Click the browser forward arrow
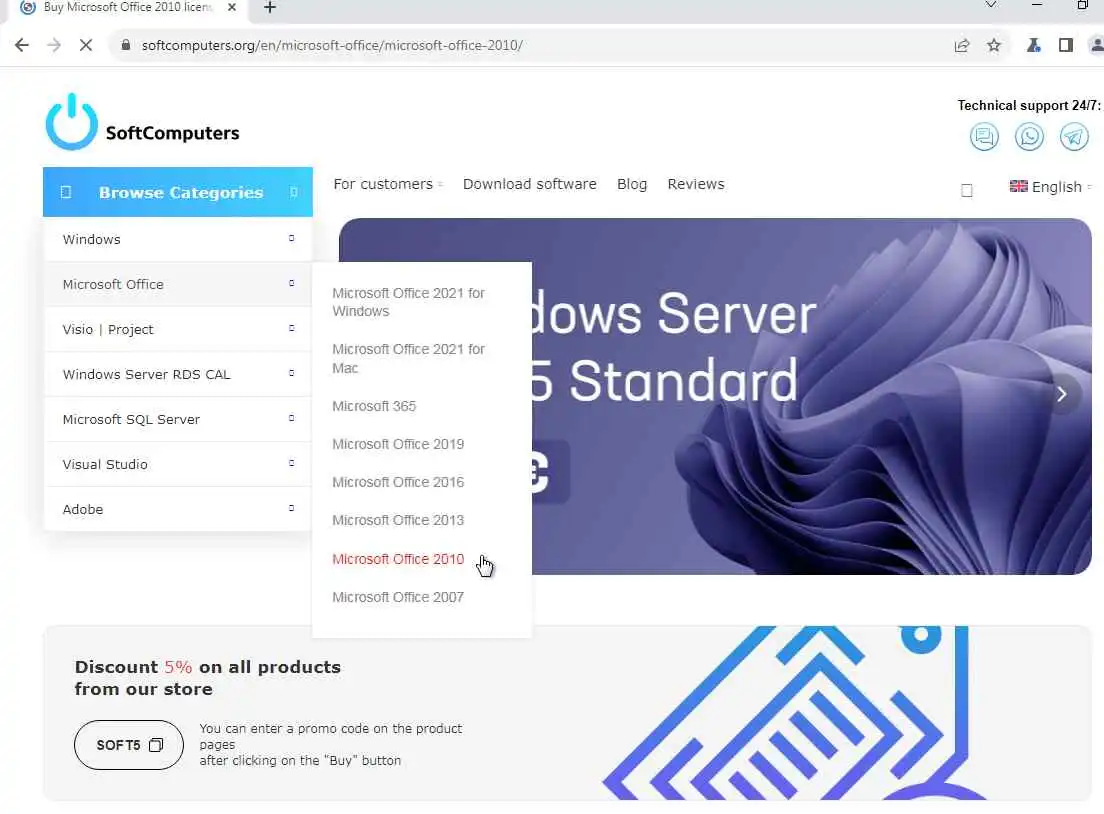Viewport: 1104px width, 814px height. [x=54, y=45]
